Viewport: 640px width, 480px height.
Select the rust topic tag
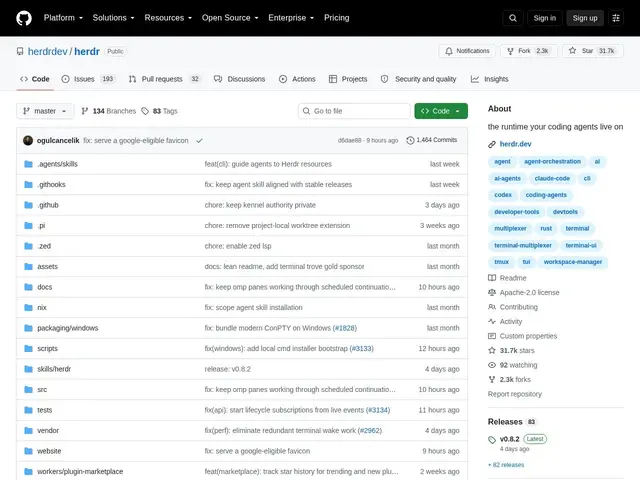(546, 229)
